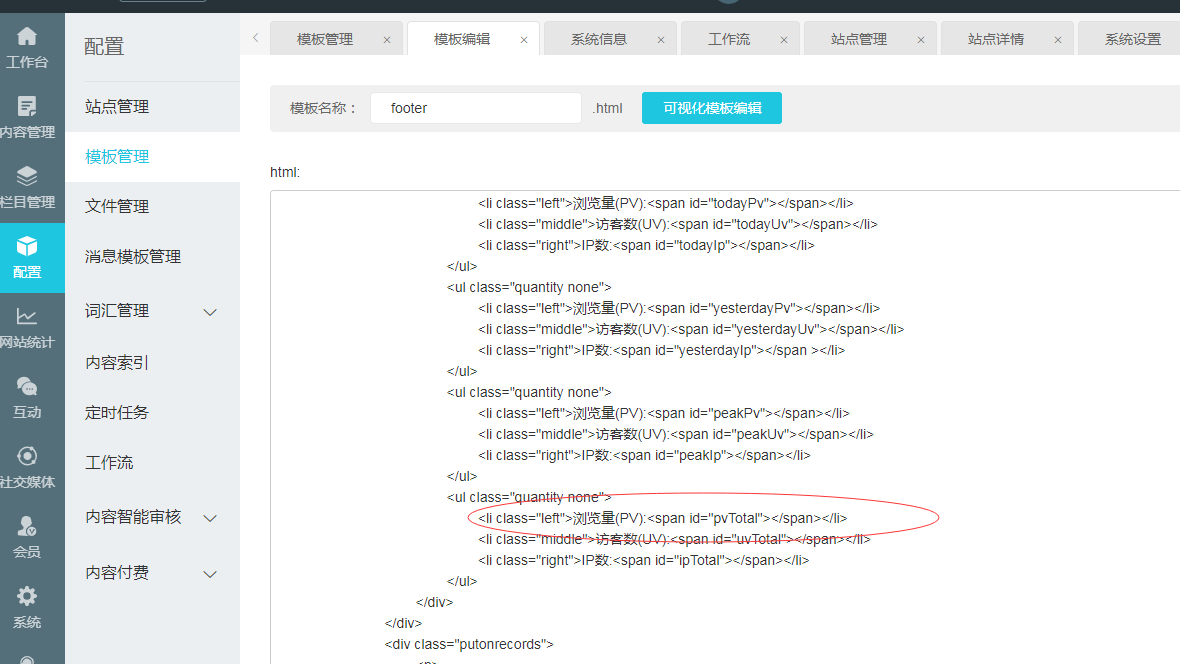This screenshot has width=1180, height=664.
Task: Expand the 词汇管理 submenu
Action: tap(211, 312)
